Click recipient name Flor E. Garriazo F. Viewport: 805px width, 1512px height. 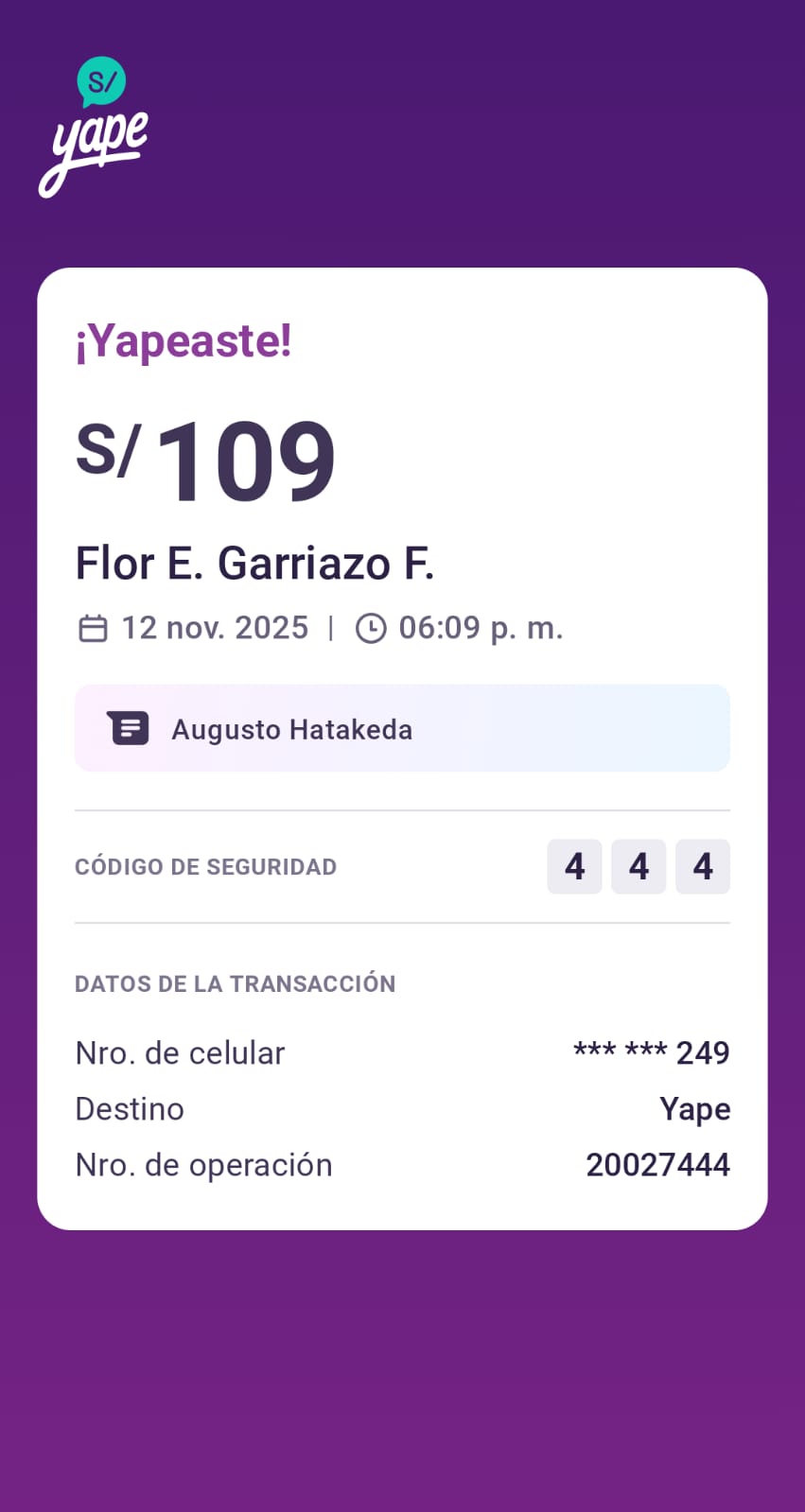254,564
